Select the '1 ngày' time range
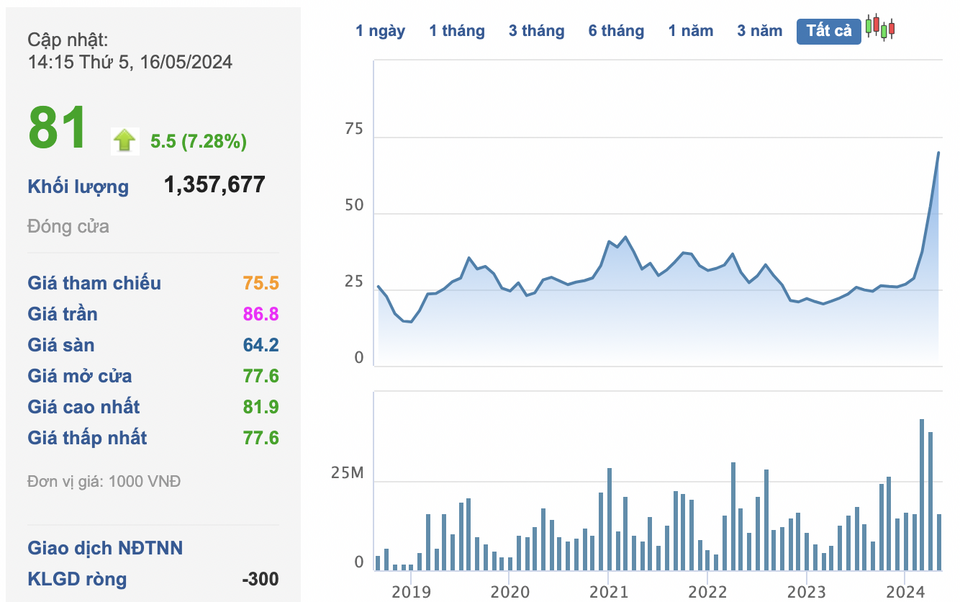The height and width of the screenshot is (602, 960). point(380,31)
